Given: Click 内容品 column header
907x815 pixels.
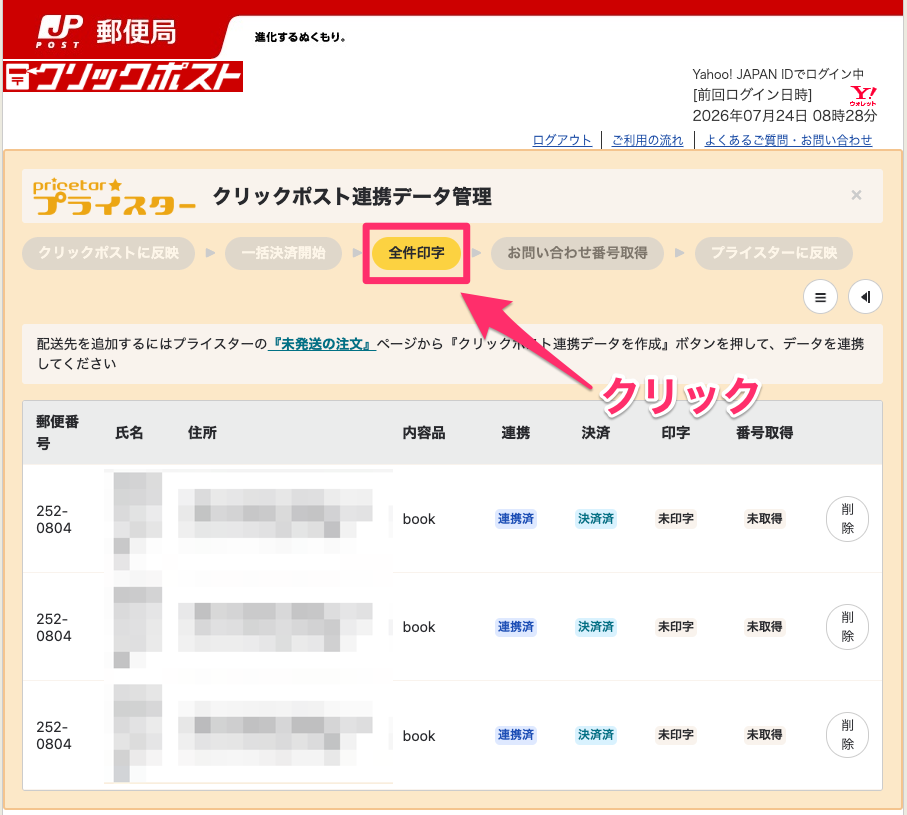Looking at the screenshot, I should pyautogui.click(x=424, y=433).
